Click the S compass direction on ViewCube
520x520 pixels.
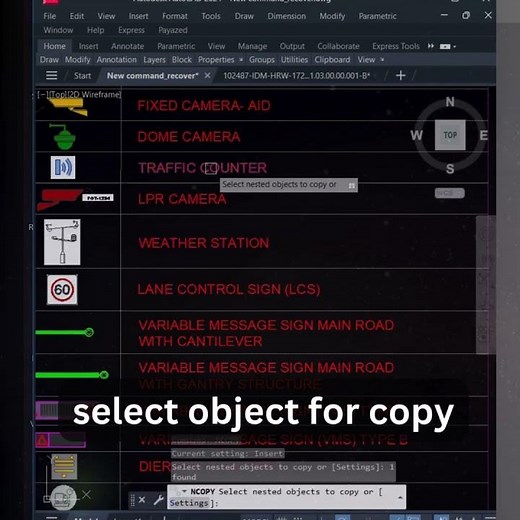450,169
